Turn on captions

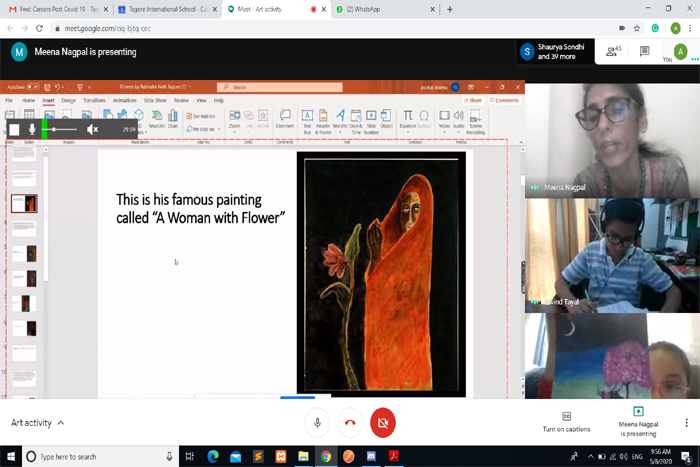click(x=566, y=422)
